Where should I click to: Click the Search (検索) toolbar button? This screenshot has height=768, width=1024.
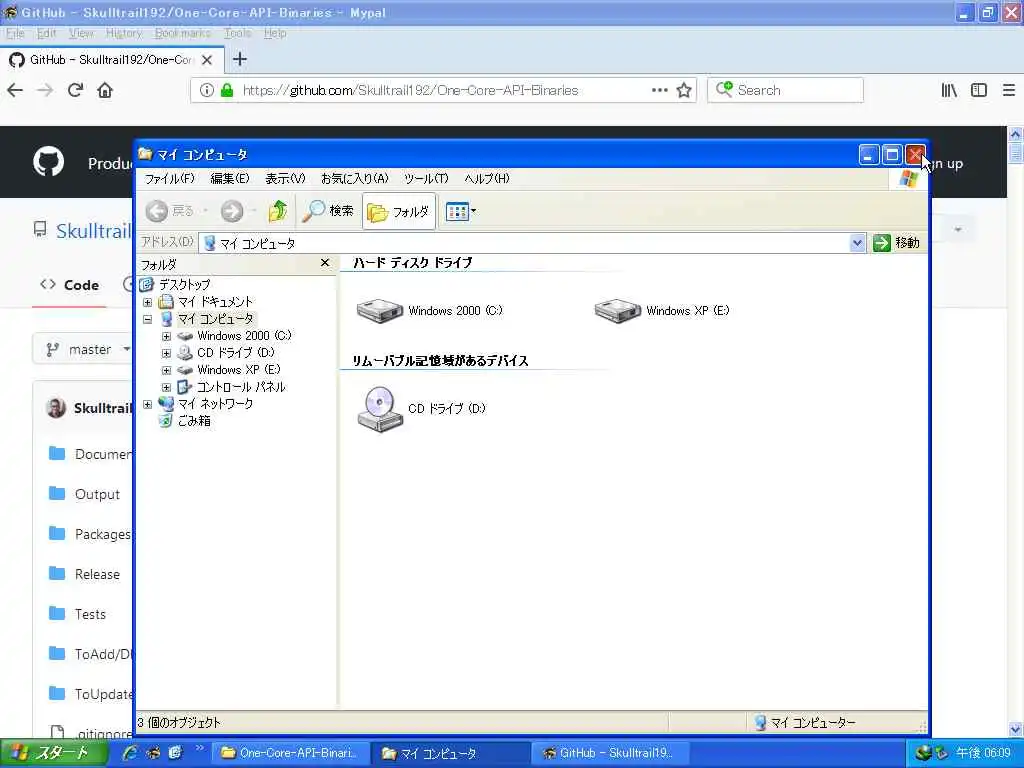pyautogui.click(x=328, y=211)
